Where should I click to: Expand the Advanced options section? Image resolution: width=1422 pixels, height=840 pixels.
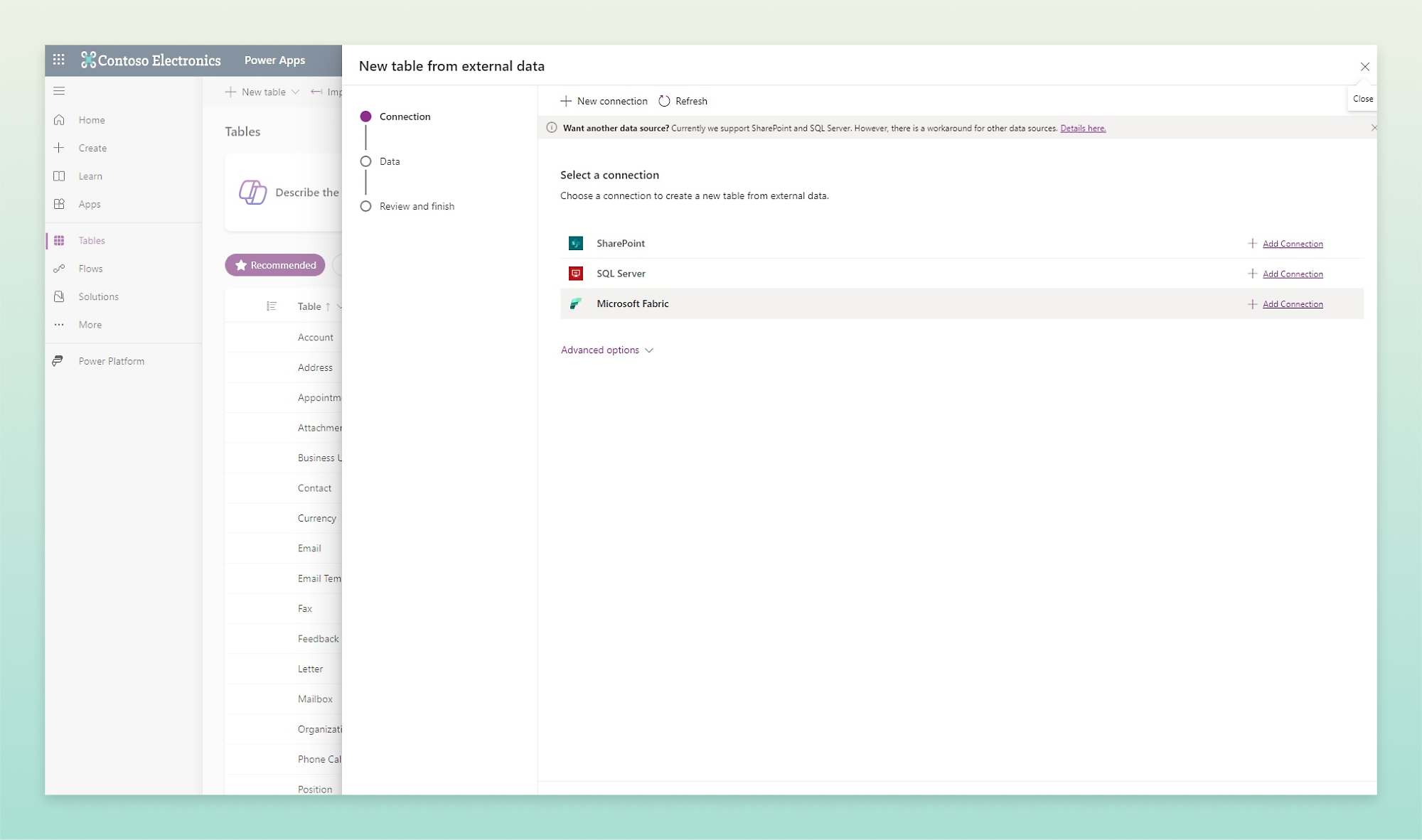(x=605, y=349)
